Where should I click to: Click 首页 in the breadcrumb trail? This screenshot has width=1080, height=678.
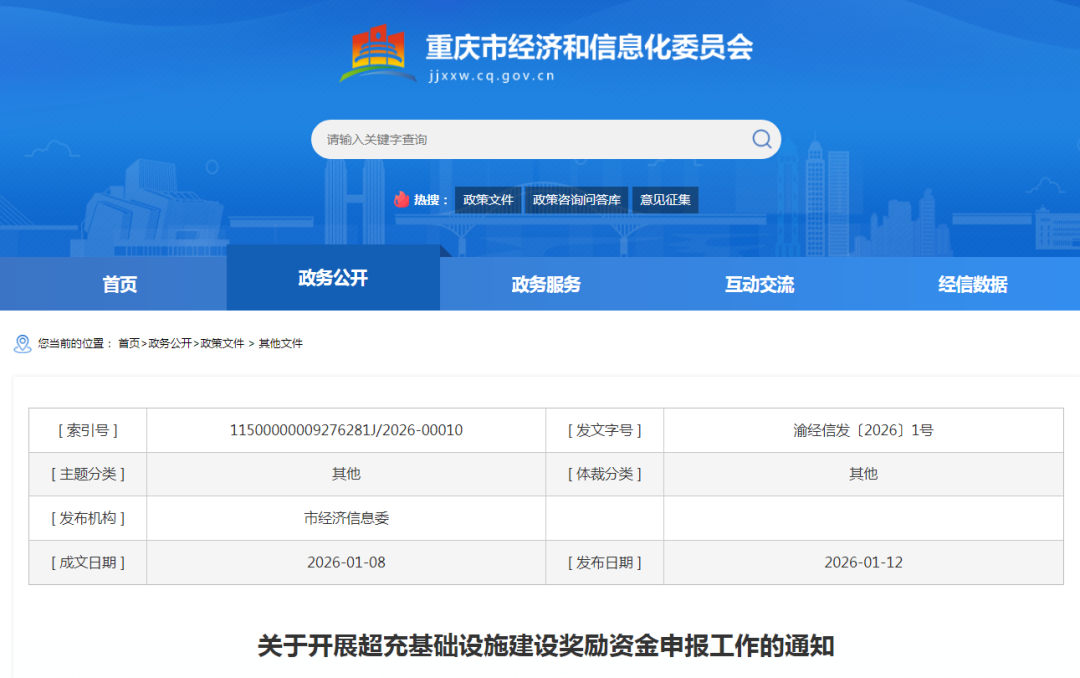tap(129, 344)
